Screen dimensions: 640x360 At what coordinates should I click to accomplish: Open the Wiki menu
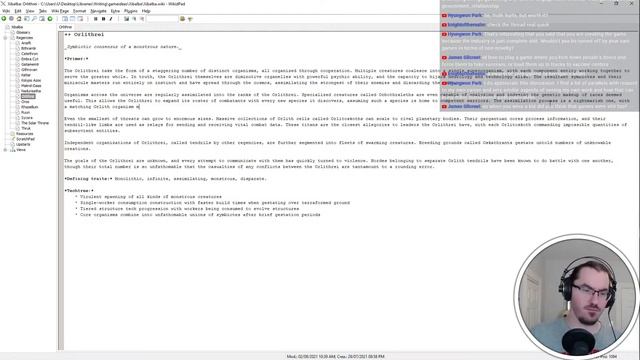(x=6, y=11)
